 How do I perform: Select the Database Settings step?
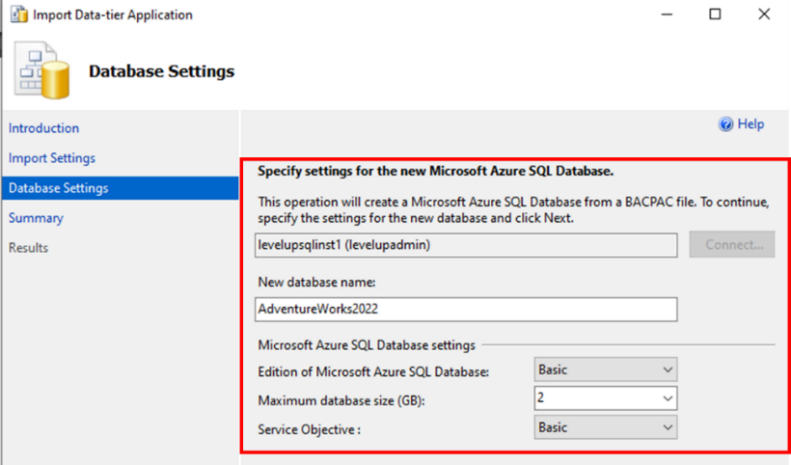[59, 188]
